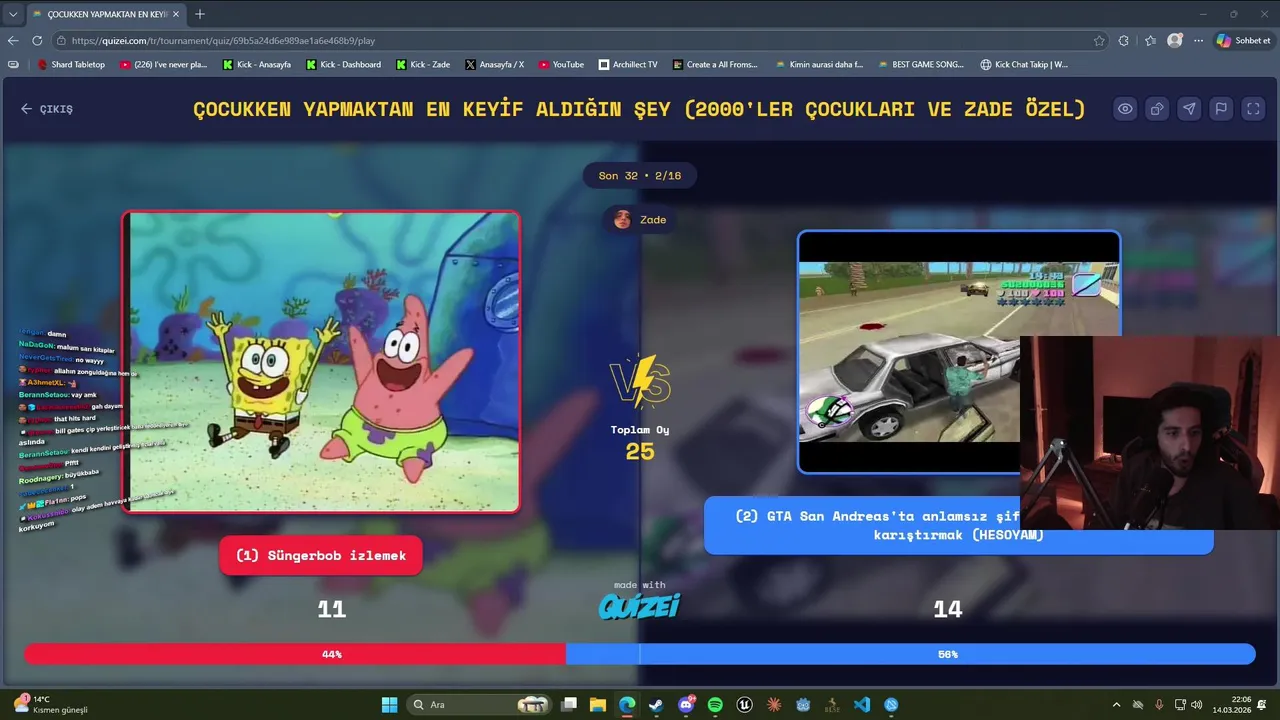This screenshot has width=1280, height=720.
Task: Open the Kick - Zade bookmark
Action: [x=423, y=64]
